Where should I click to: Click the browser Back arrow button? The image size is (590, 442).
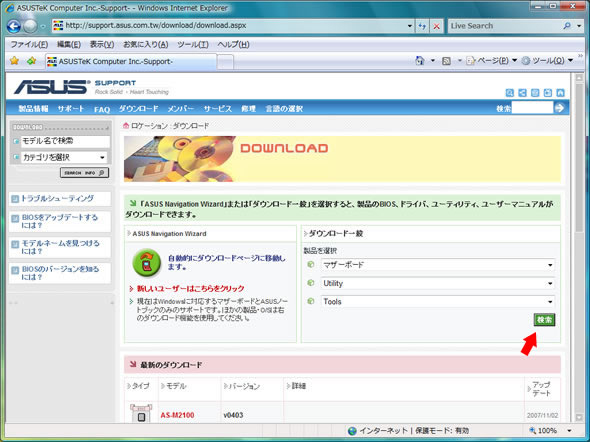point(14,26)
